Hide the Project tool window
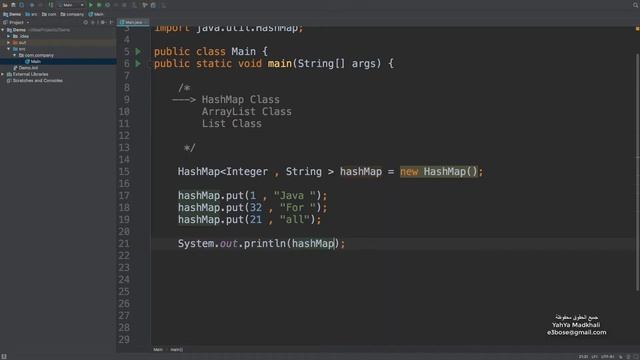This screenshot has width=640, height=360. [x=111, y=22]
